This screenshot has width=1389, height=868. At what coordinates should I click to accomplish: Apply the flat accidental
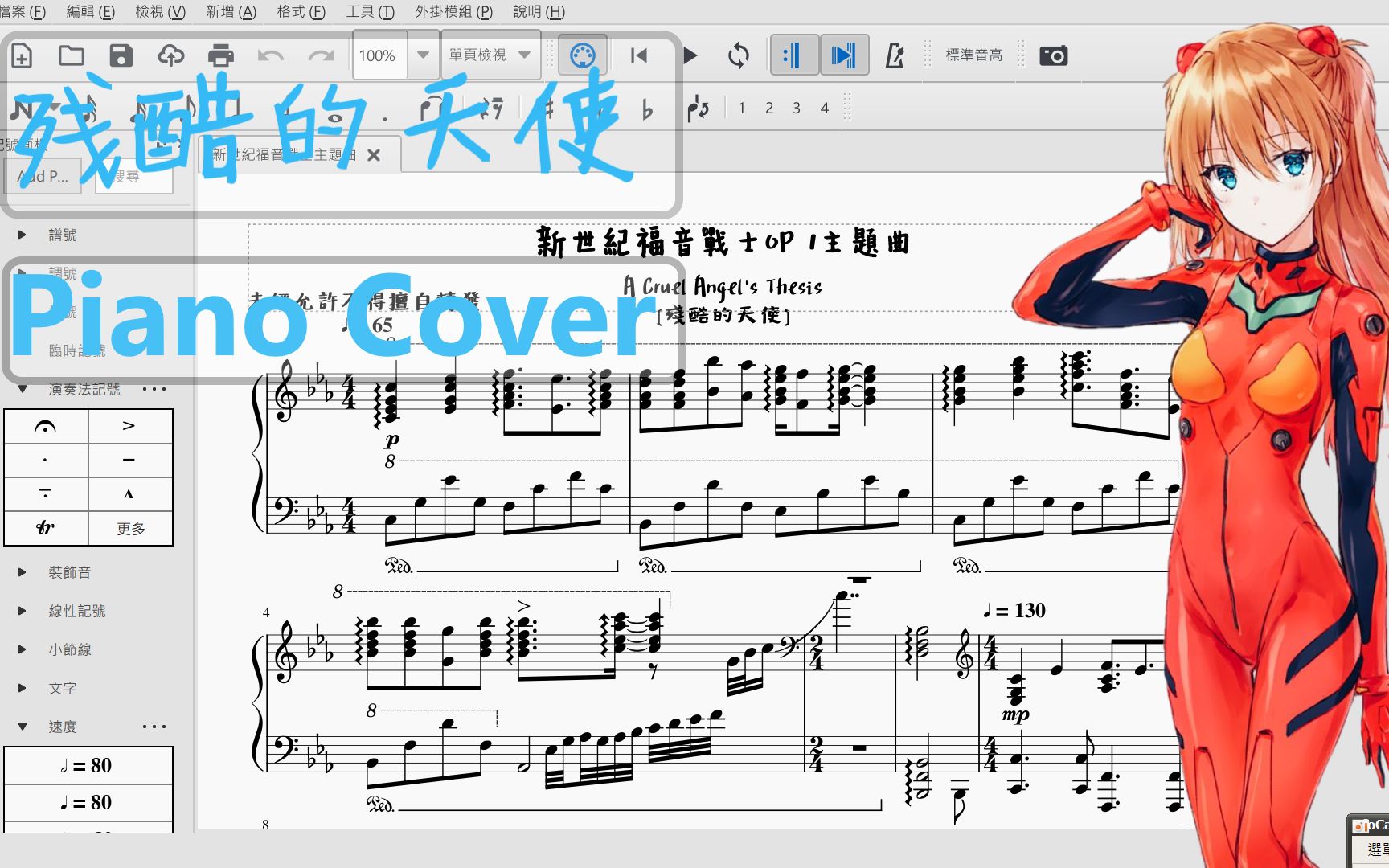click(x=648, y=108)
